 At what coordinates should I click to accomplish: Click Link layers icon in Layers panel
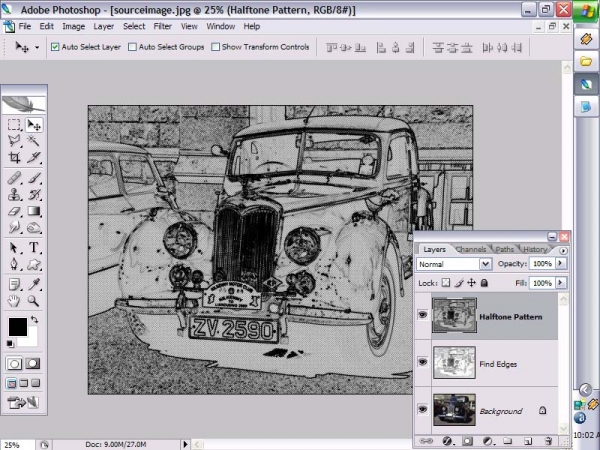pyautogui.click(x=426, y=441)
